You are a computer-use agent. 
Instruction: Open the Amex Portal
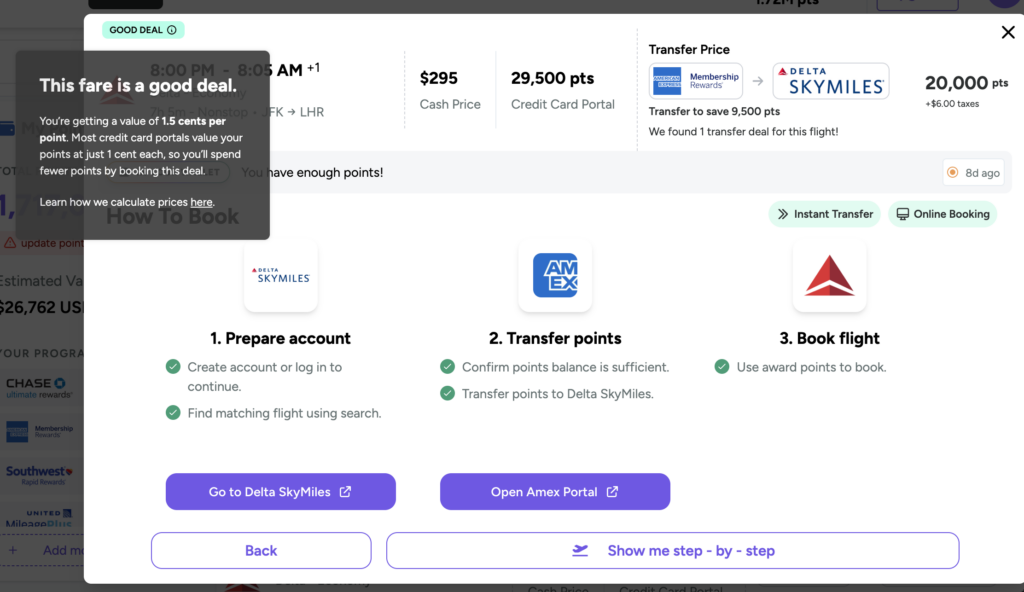tap(555, 491)
